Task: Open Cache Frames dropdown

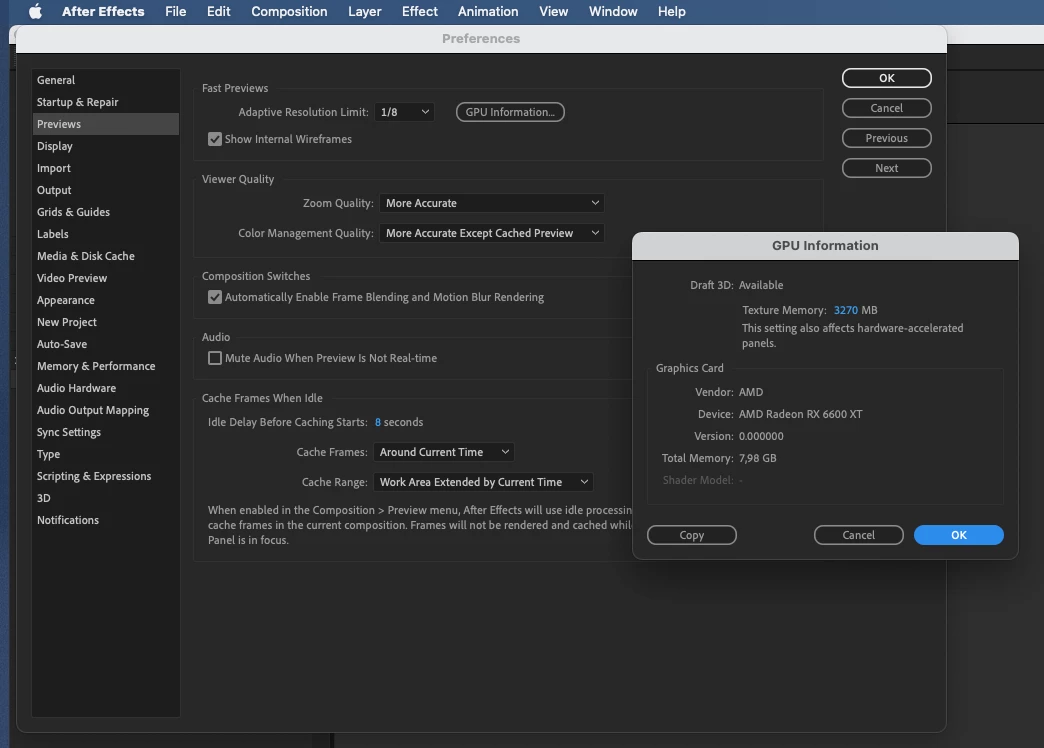Action: coord(443,452)
